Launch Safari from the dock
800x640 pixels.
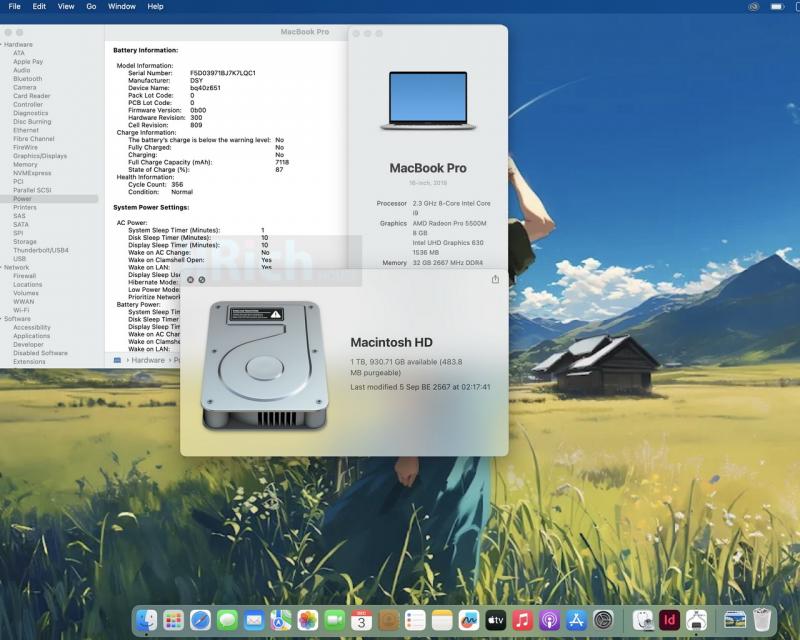(x=200, y=620)
